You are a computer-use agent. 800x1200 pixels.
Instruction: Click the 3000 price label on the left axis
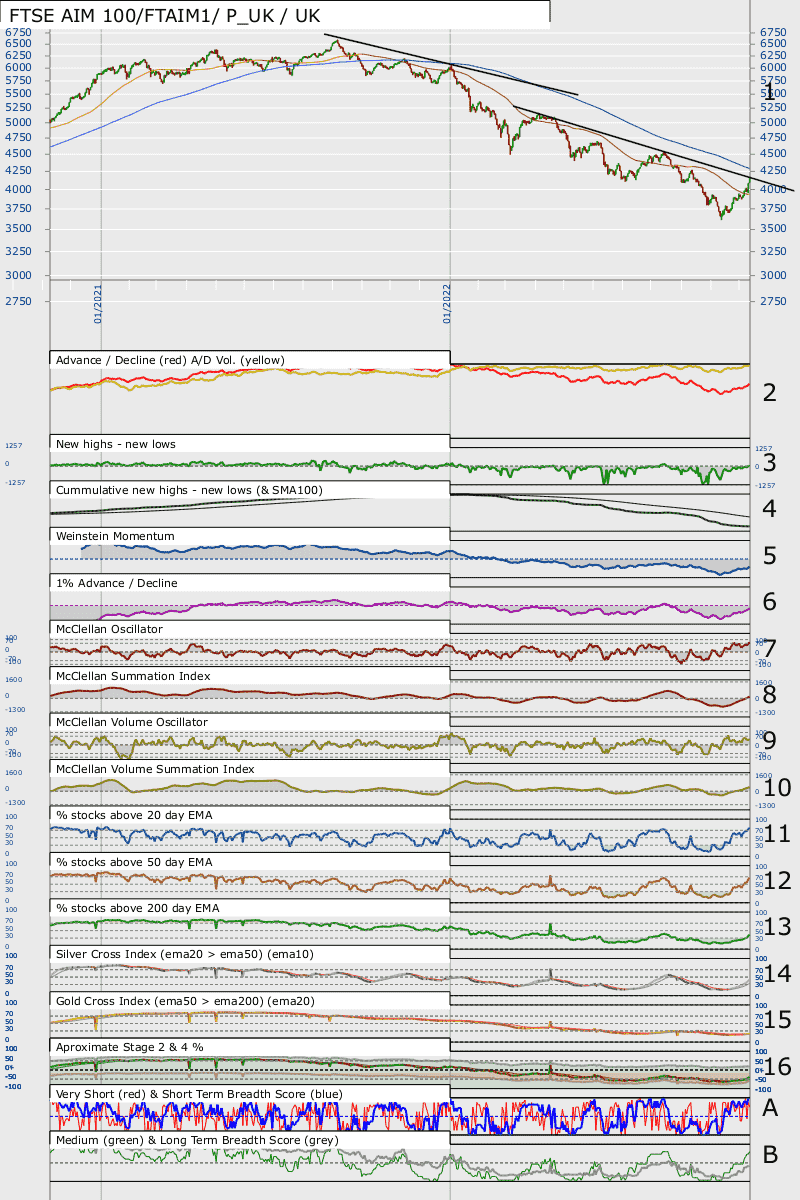[x=18, y=275]
